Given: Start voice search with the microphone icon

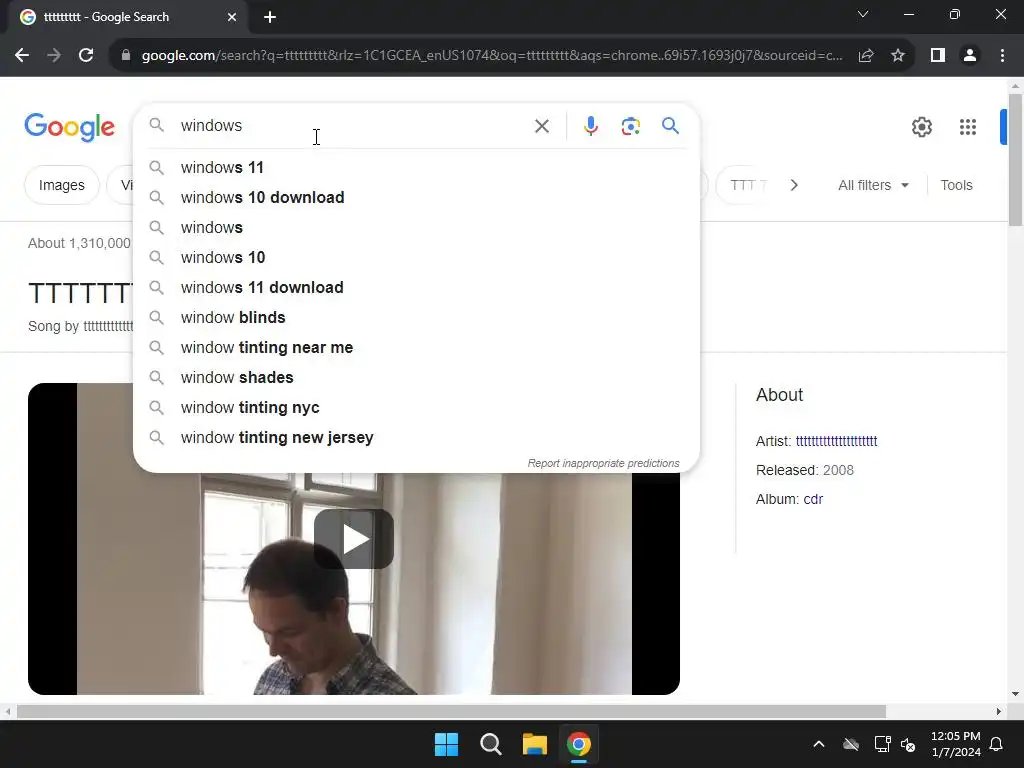Looking at the screenshot, I should click(x=590, y=126).
